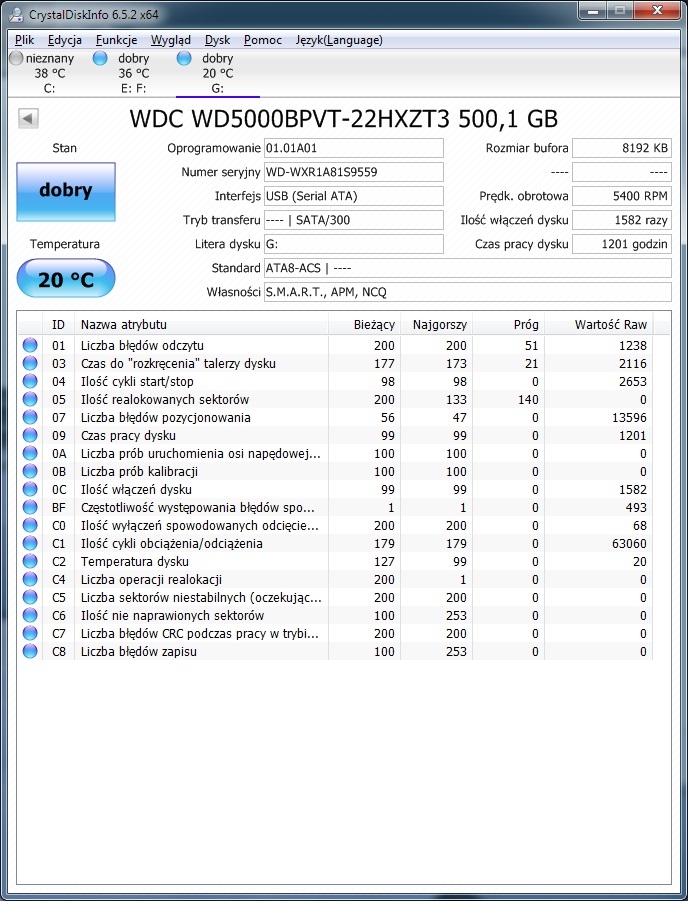Click status icon for attribute 01 read errors
This screenshot has height=904, width=692.
[x=30, y=345]
